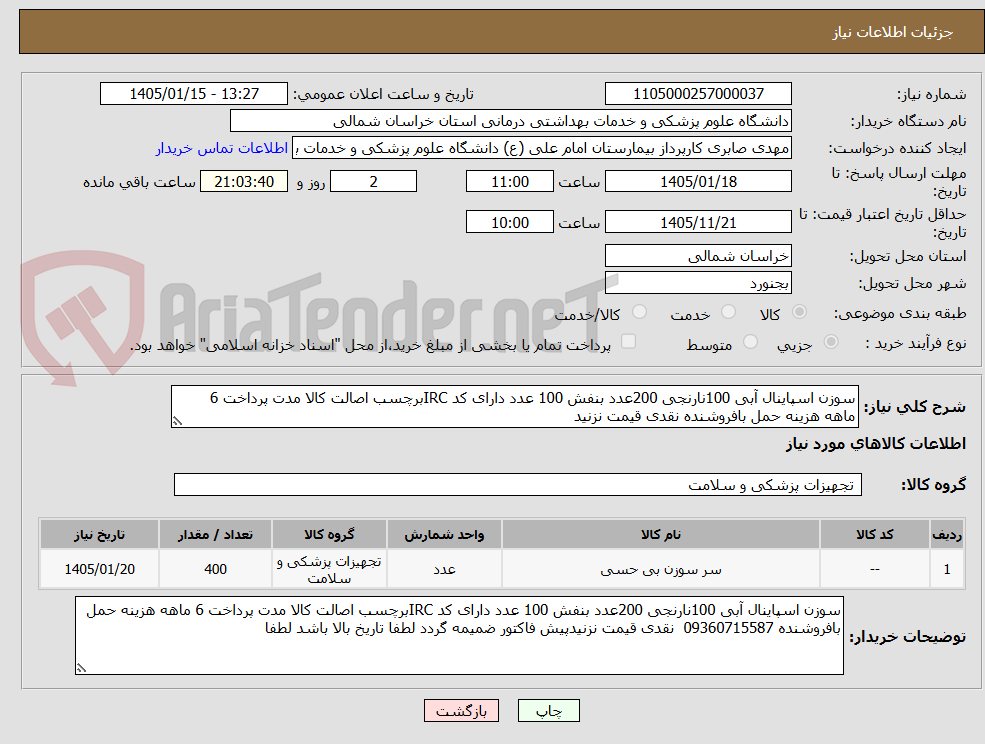Click the deadline time field 11:00
Screen dimensions: 985x744
click(509, 182)
